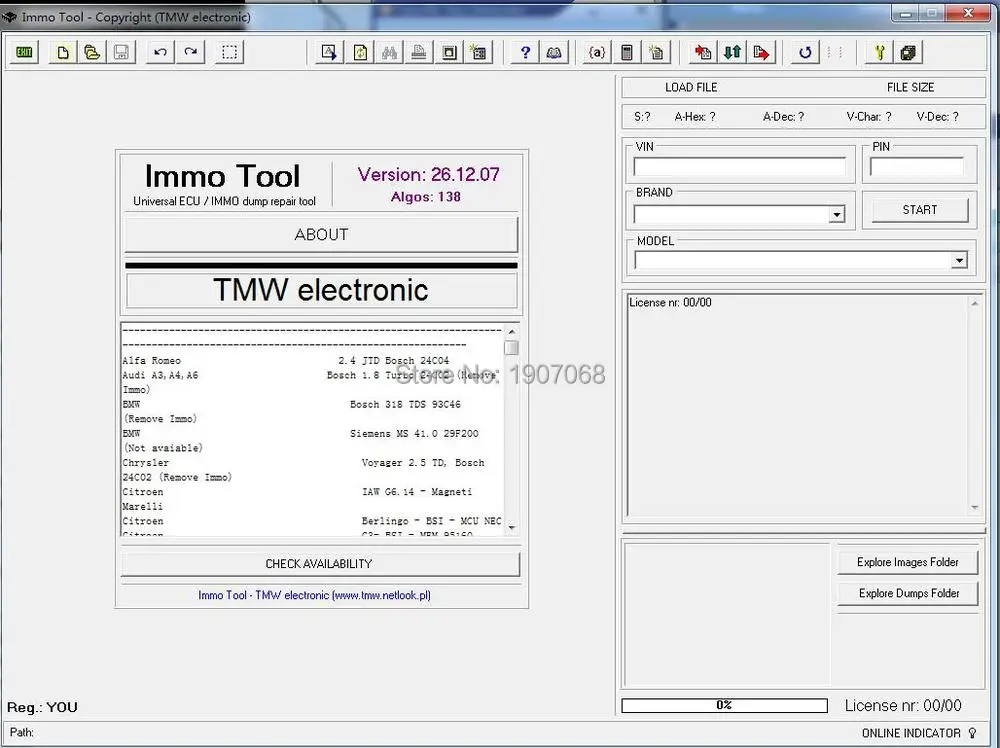Open settings with yellow wrench icon
This screenshot has width=1000, height=748.
(x=879, y=52)
